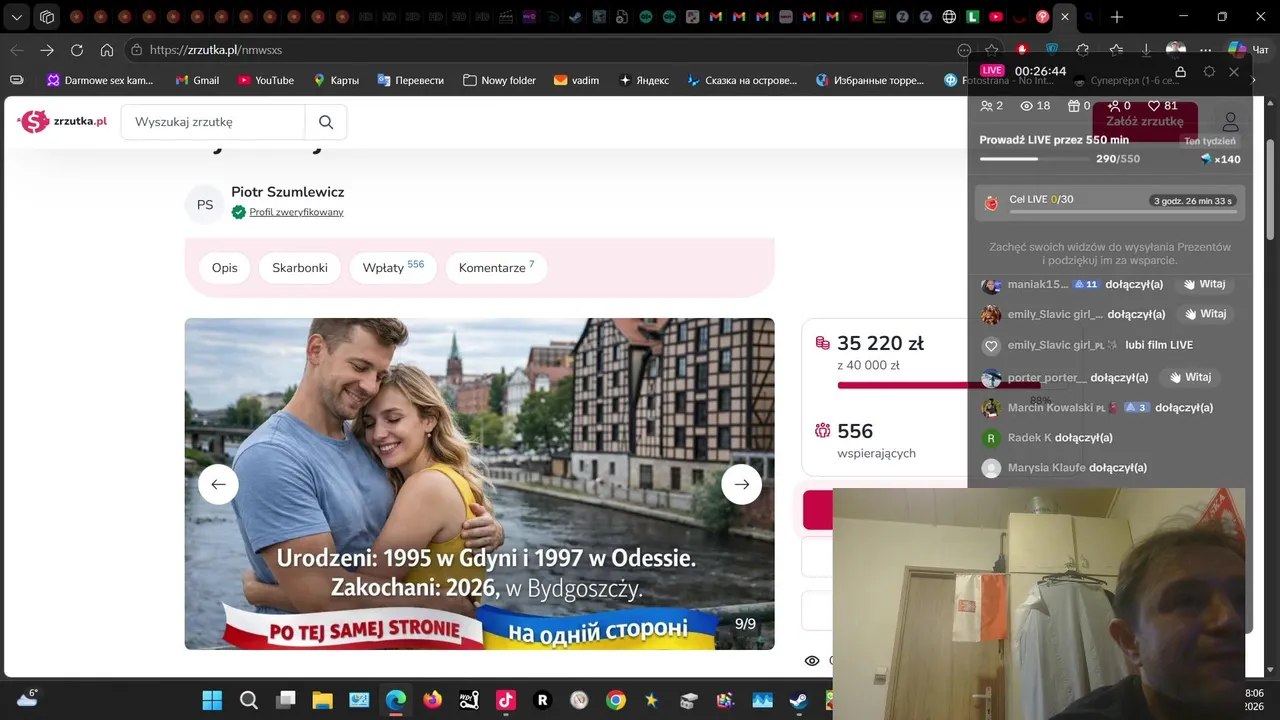This screenshot has width=1280, height=720.
Task: Open LIVE panel settings gear
Action: [x=1209, y=72]
